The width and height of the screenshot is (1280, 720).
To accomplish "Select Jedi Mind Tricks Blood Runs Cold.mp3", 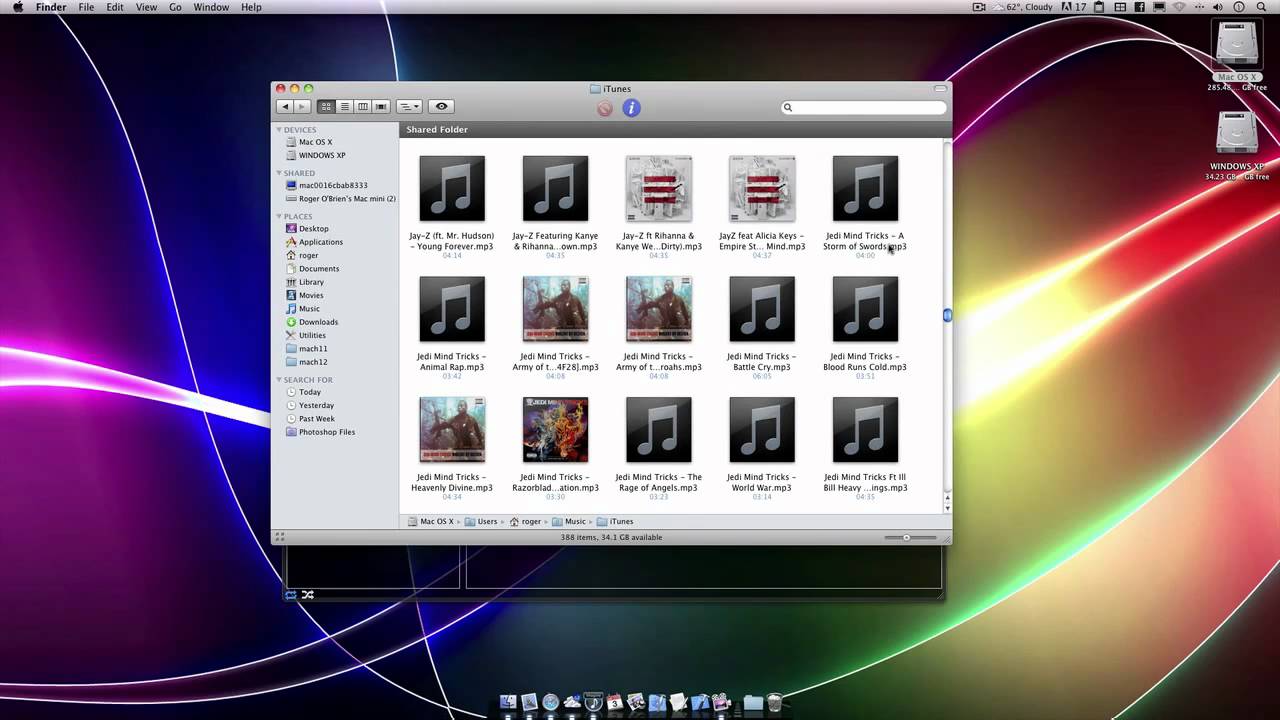I will coord(865,309).
